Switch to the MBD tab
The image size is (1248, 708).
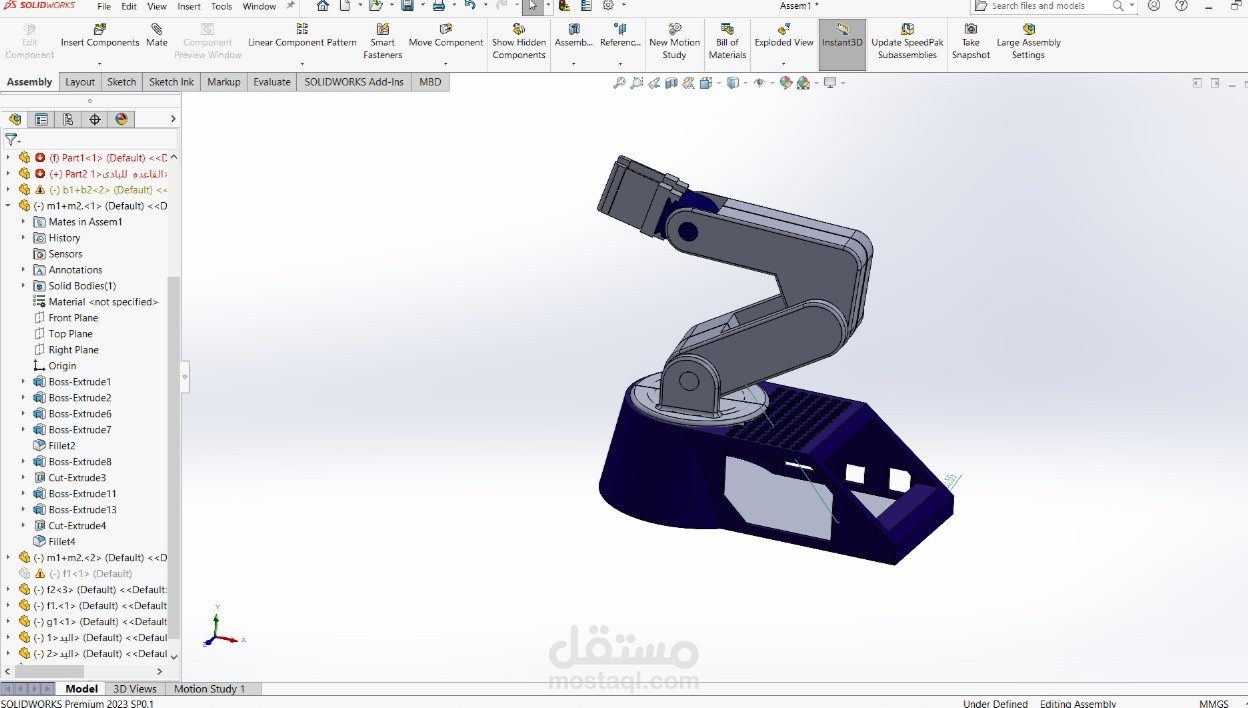click(x=430, y=82)
